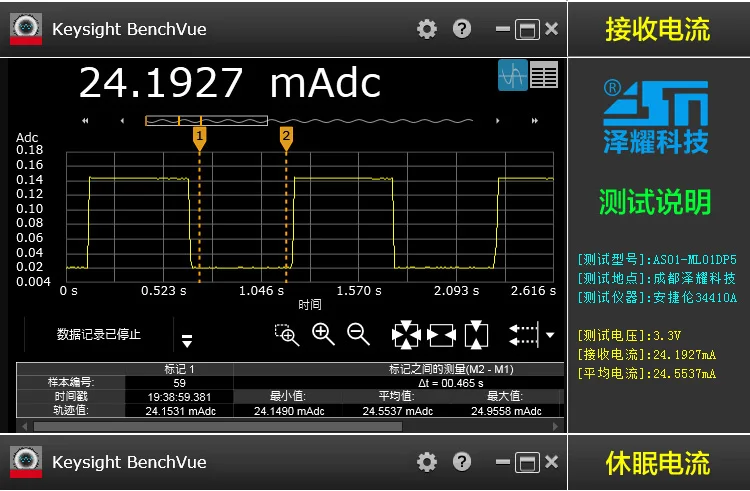This screenshot has height=491, width=750.
Task: Click horizontal scrollbar under marker table
Action: 218,426
